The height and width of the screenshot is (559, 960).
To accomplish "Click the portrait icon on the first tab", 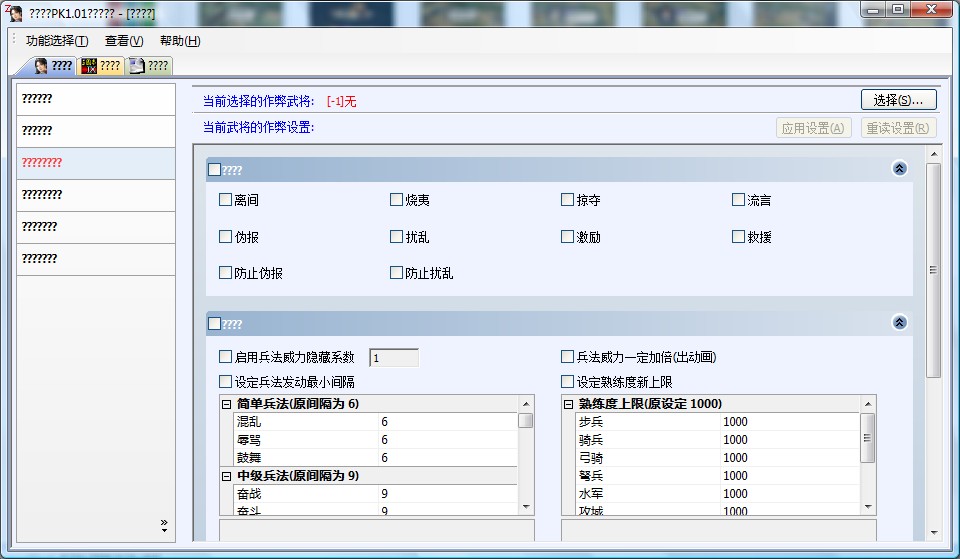I will [x=41, y=66].
